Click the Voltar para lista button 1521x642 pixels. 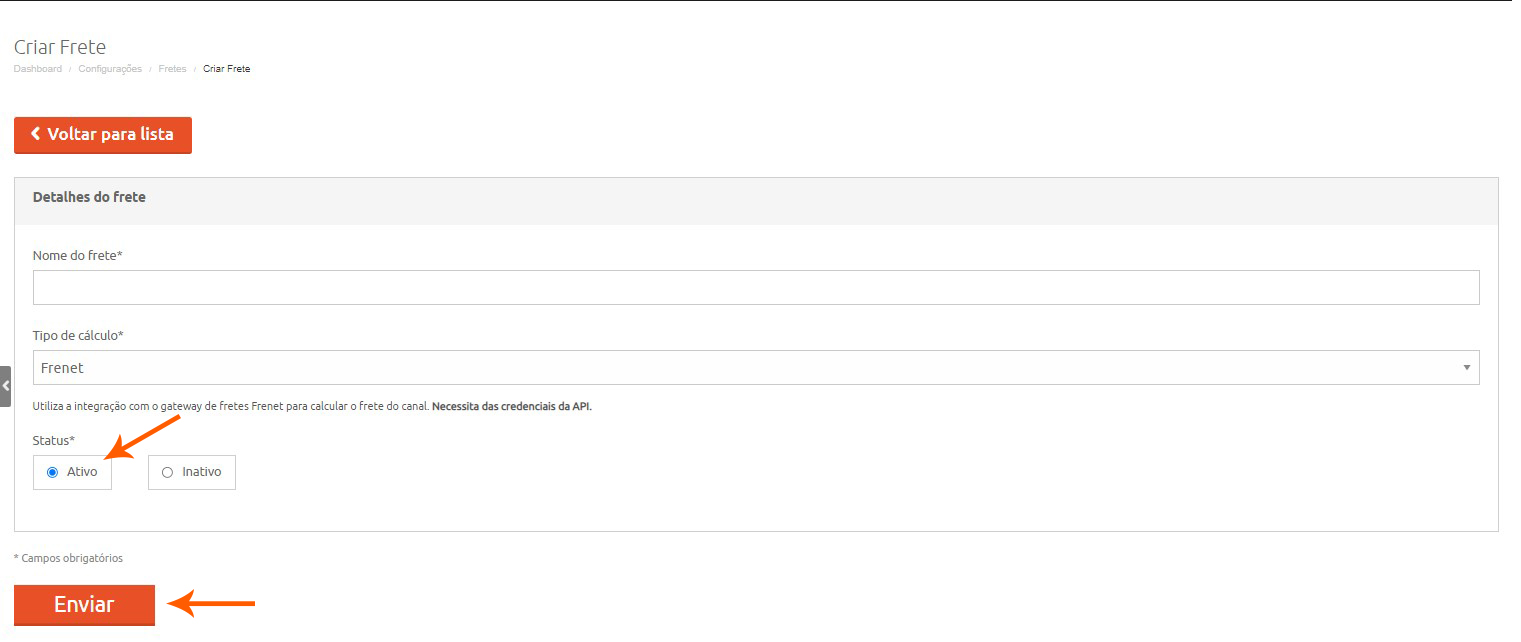click(x=103, y=135)
